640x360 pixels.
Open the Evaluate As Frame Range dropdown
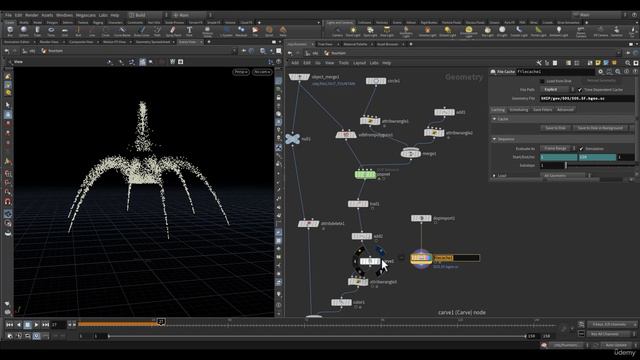tap(558, 149)
